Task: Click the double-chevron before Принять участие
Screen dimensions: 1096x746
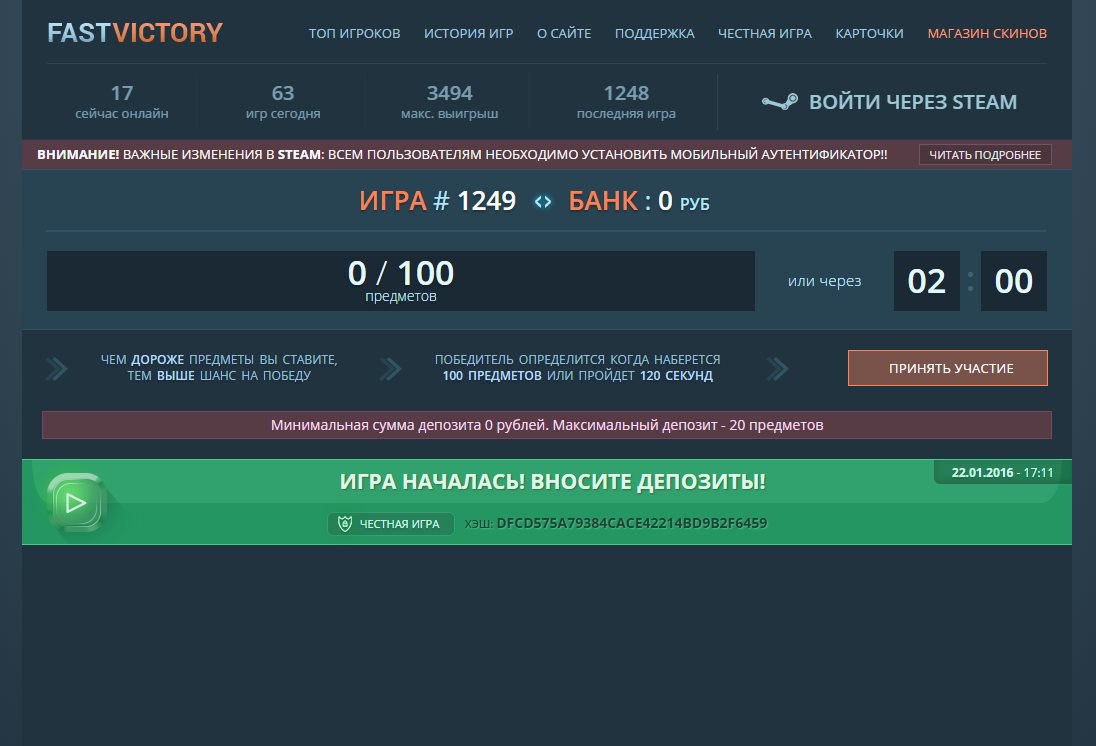Action: [x=777, y=369]
